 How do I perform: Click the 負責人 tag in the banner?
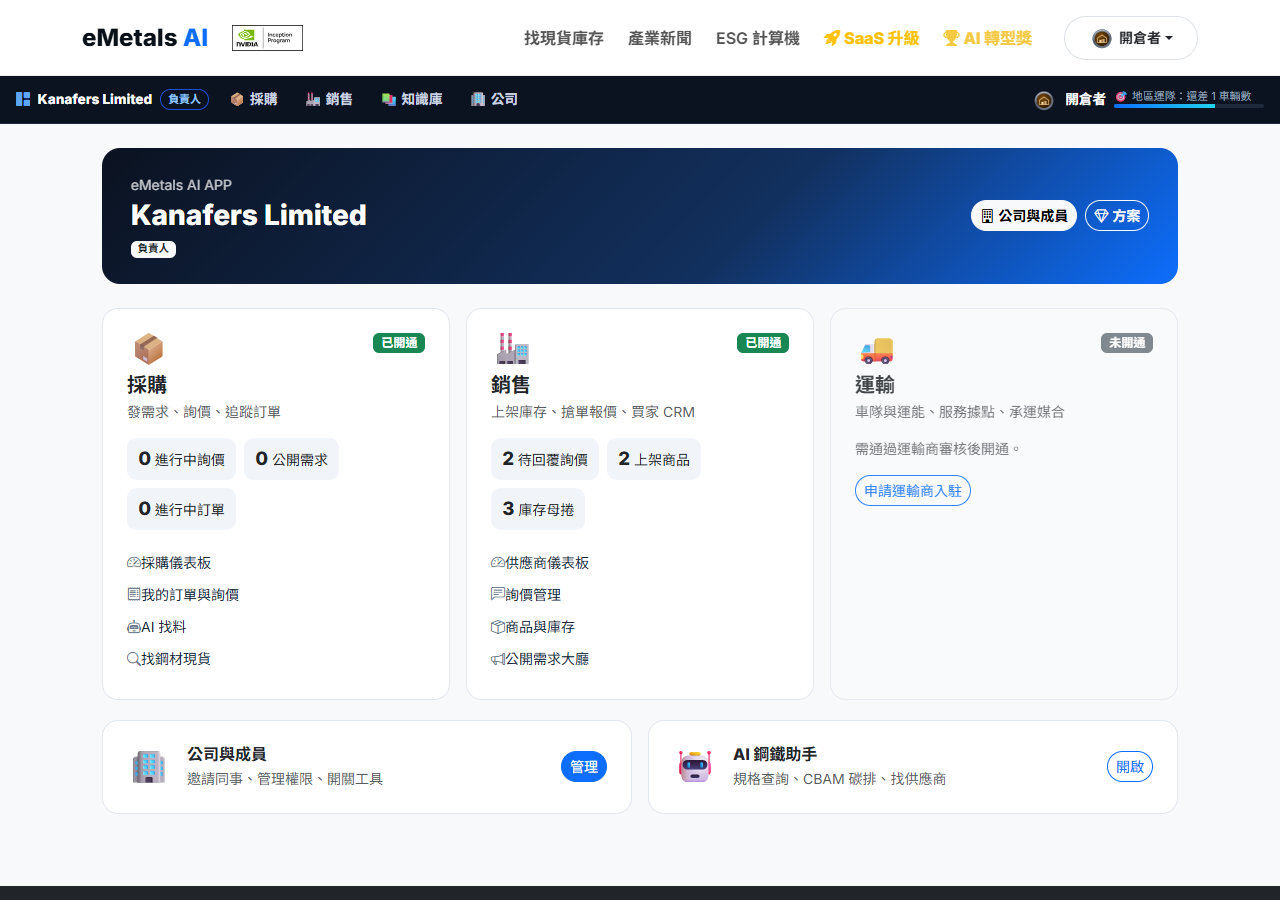coord(153,249)
